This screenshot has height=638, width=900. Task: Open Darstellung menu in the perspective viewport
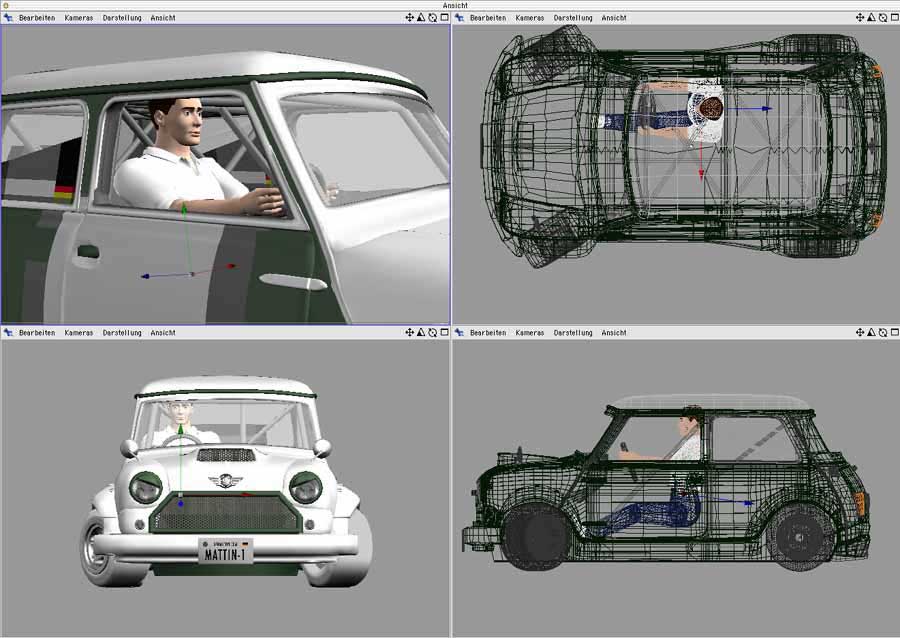click(122, 18)
